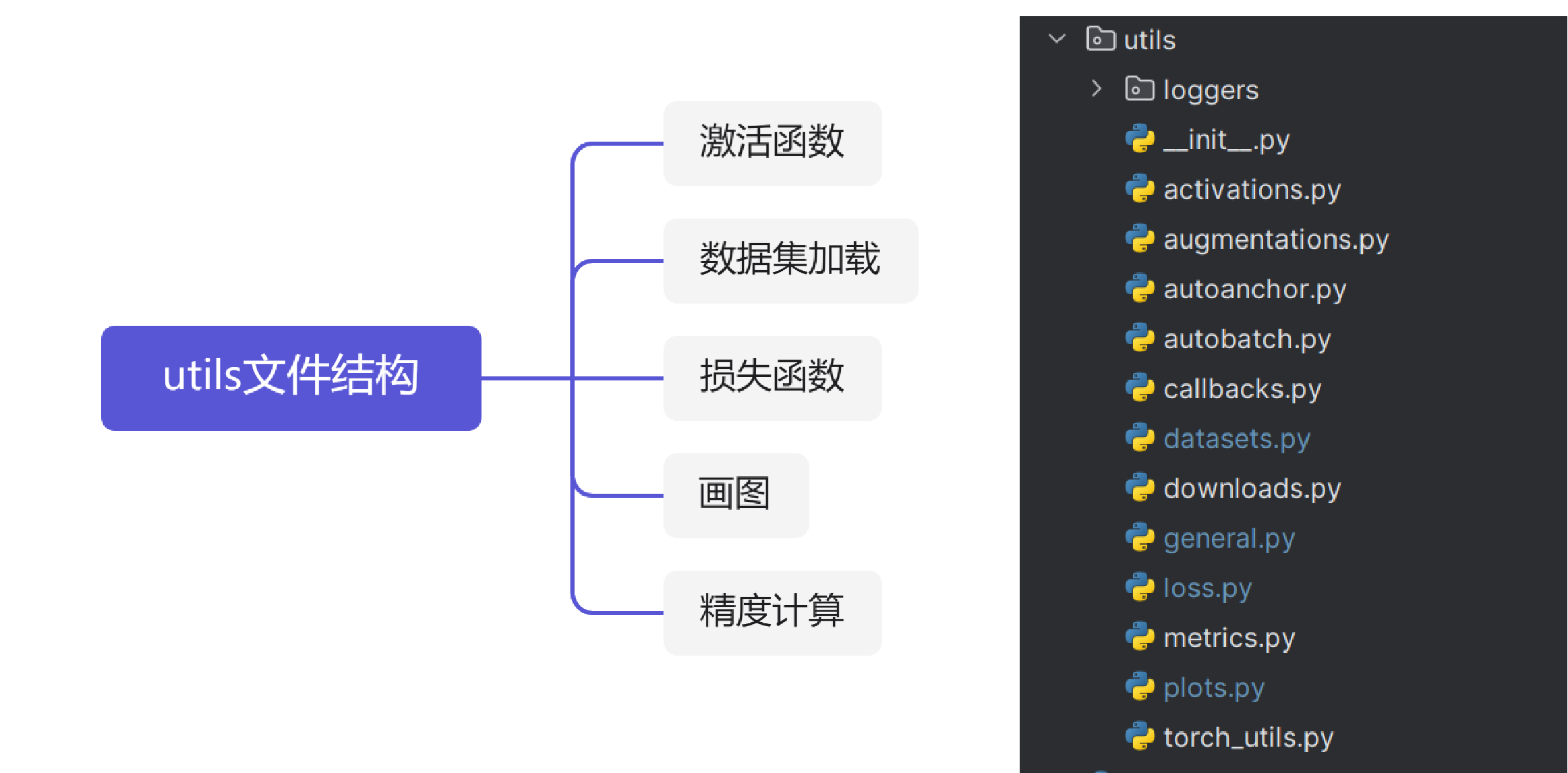Click Python file icon for torch_utils.py
The image size is (1568, 773).
point(1140,737)
